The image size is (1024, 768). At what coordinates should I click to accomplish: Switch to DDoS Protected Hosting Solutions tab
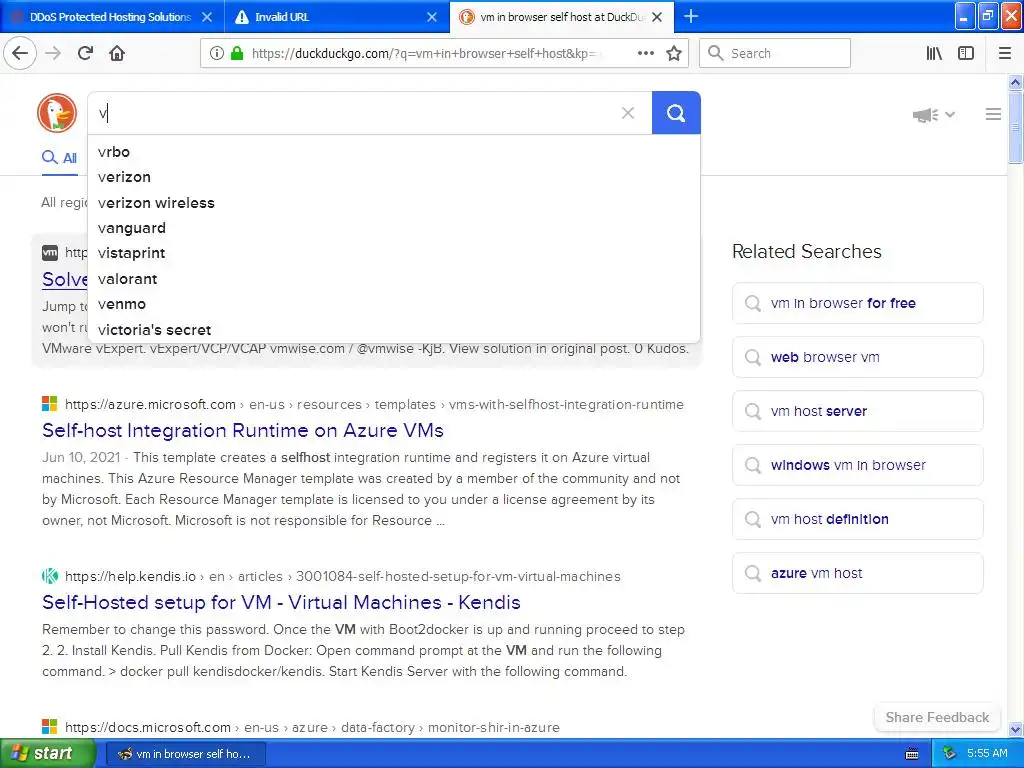[x=112, y=17]
